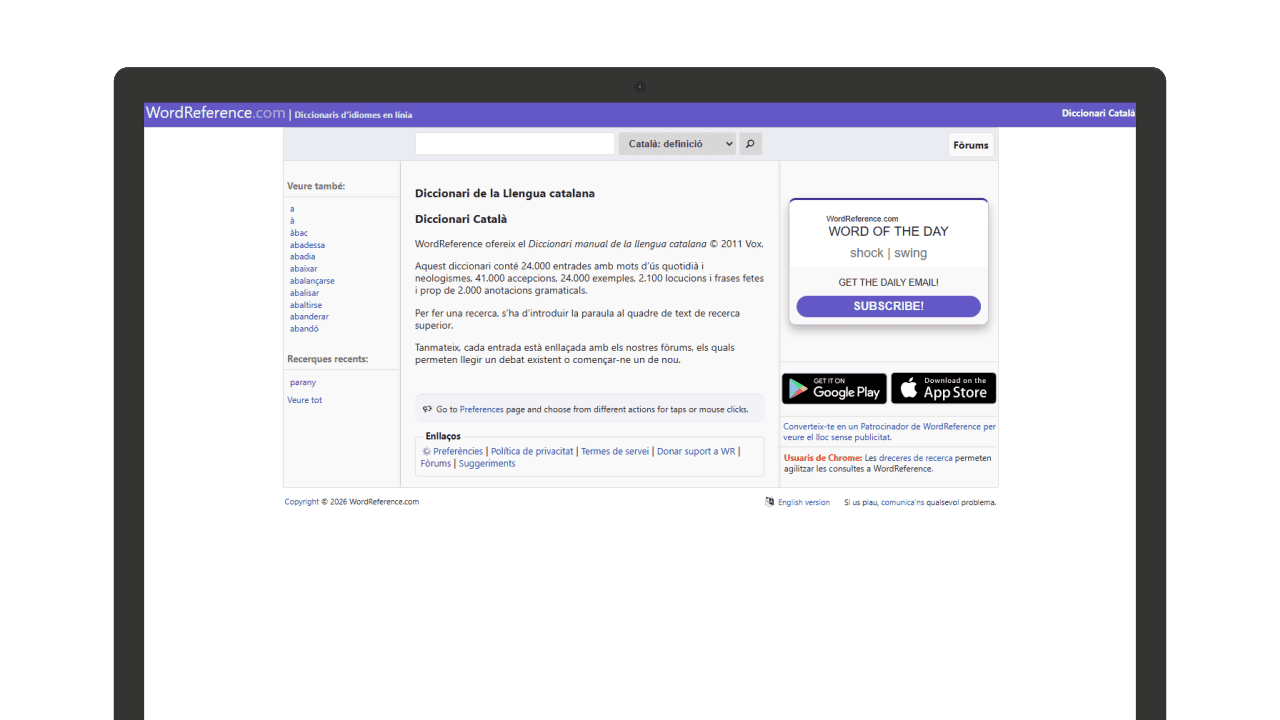This screenshot has width=1280, height=720.
Task: Click the WordReference.com logo
Action: click(215, 113)
